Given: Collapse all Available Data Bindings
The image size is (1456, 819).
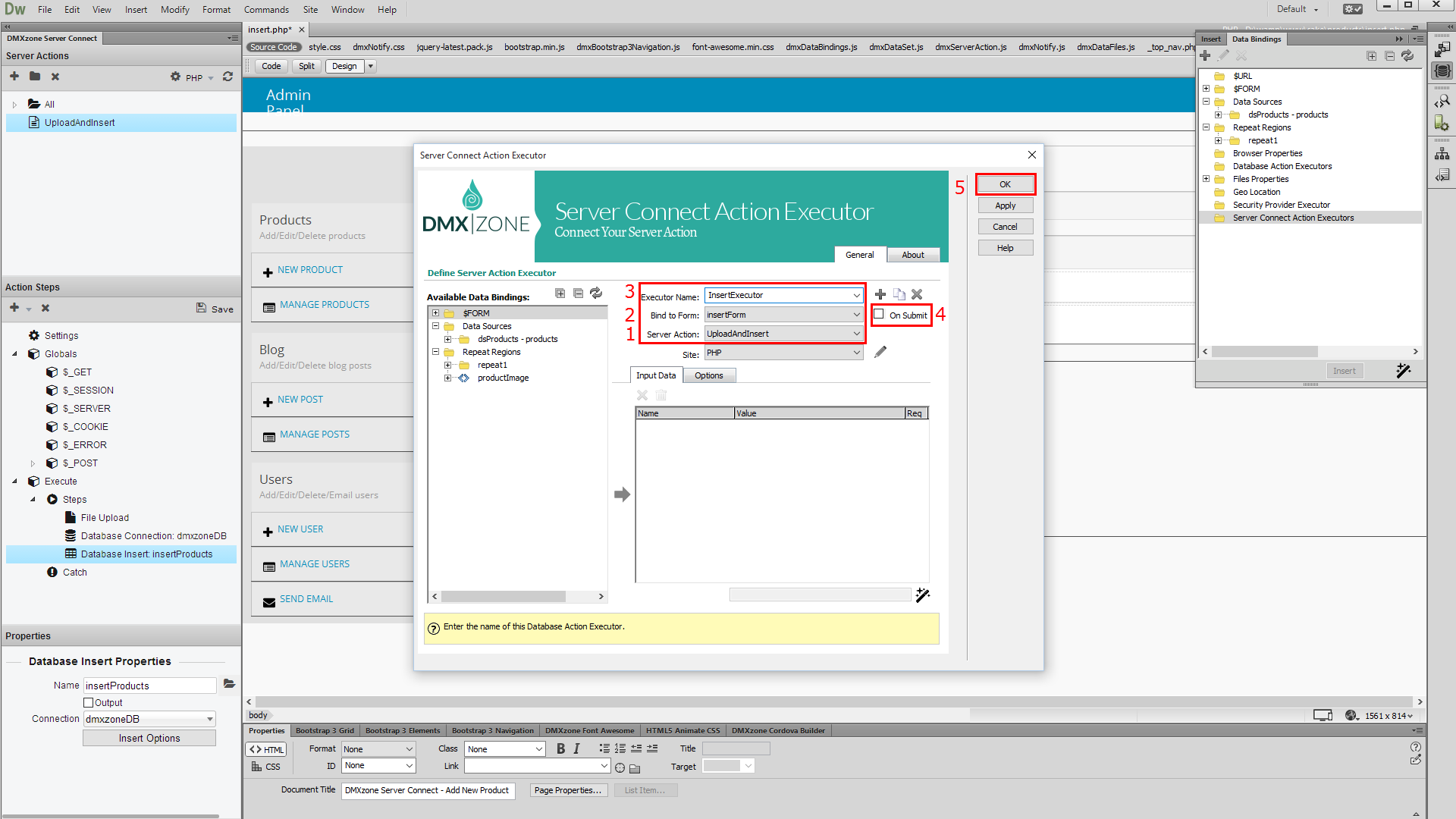Looking at the screenshot, I should [579, 293].
